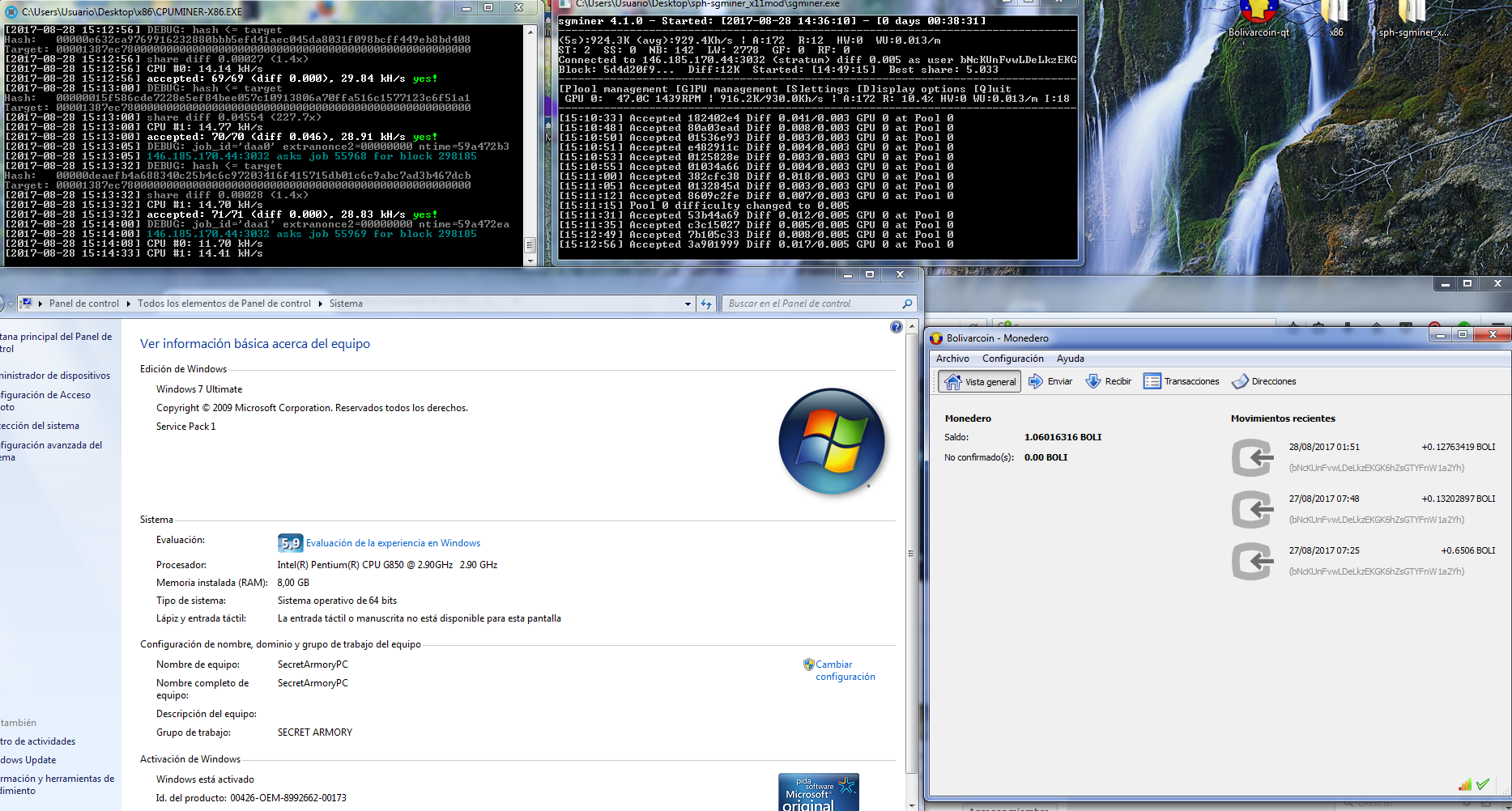This screenshot has height=811, width=1512.
Task: Click the CPUMiner console scrollbar thumb
Action: pos(531,244)
